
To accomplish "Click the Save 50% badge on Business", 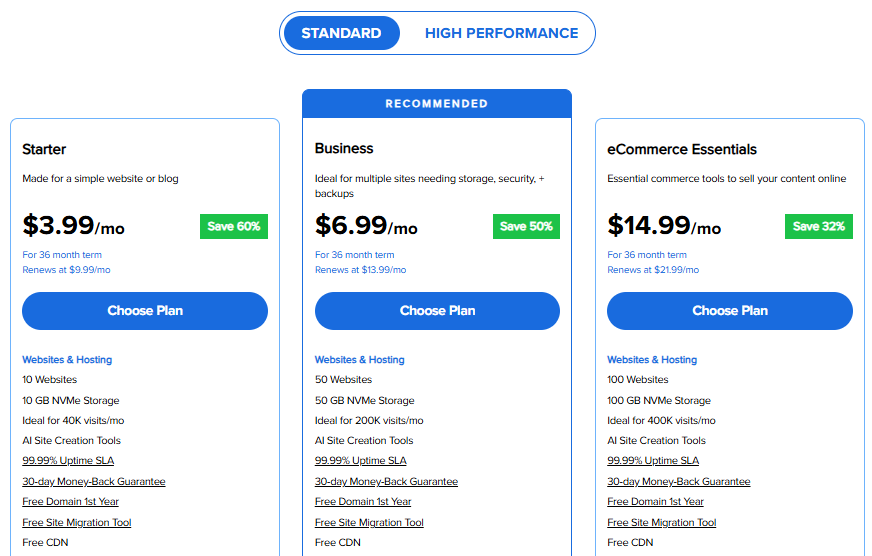I will click(526, 226).
